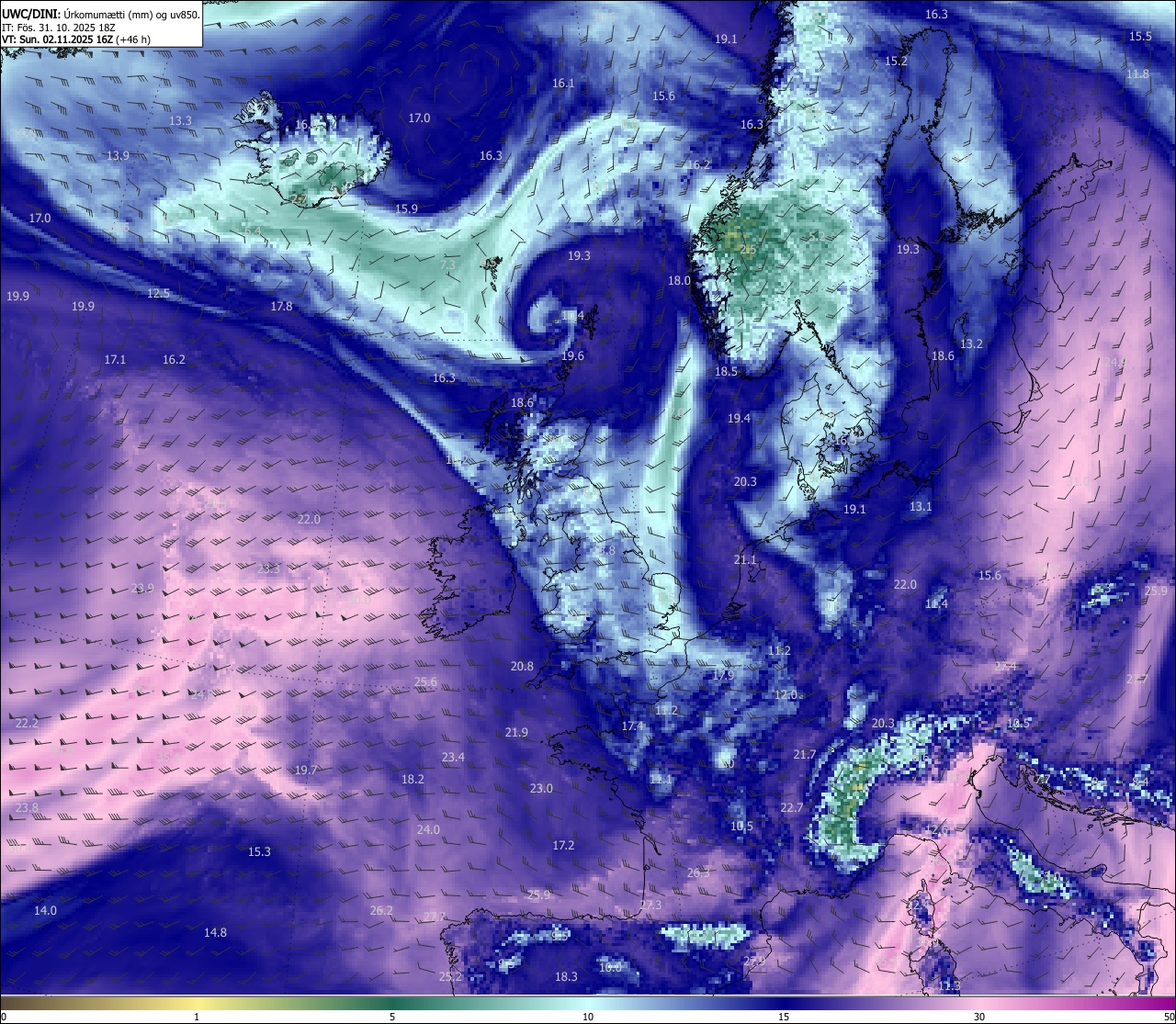This screenshot has height=1024, width=1176.
Task: Click the UWC/DINI Úrkomumætti title text
Action: tap(100, 14)
